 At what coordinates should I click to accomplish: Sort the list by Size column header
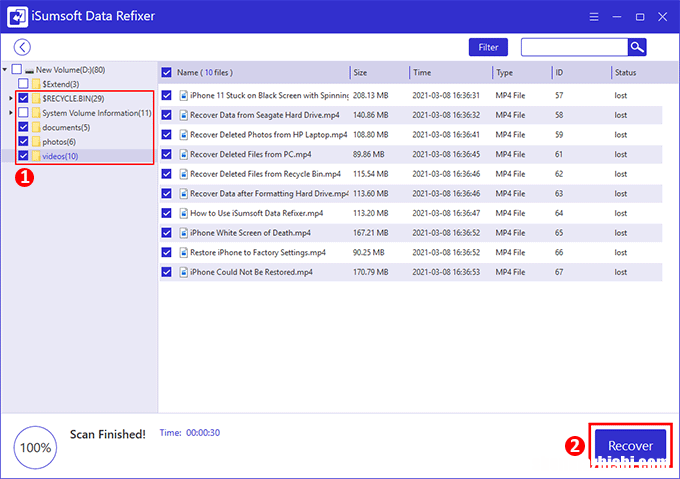coord(378,72)
